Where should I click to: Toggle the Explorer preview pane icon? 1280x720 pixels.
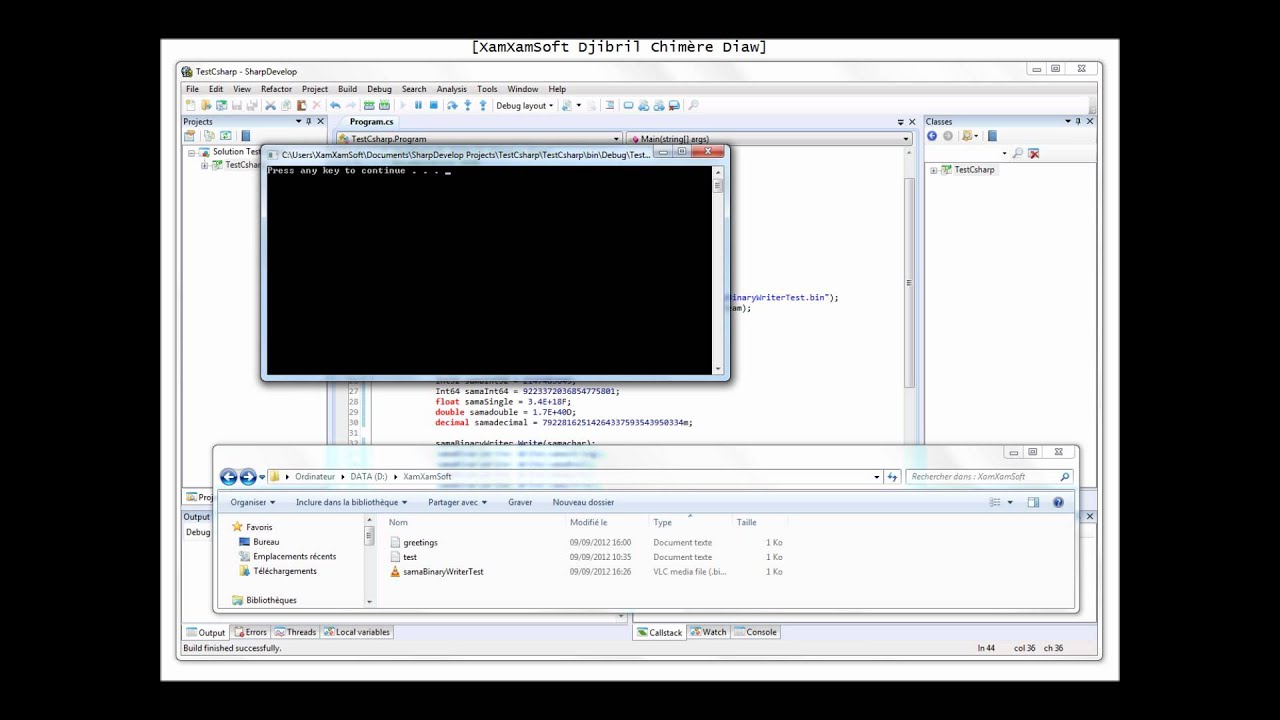[1033, 502]
